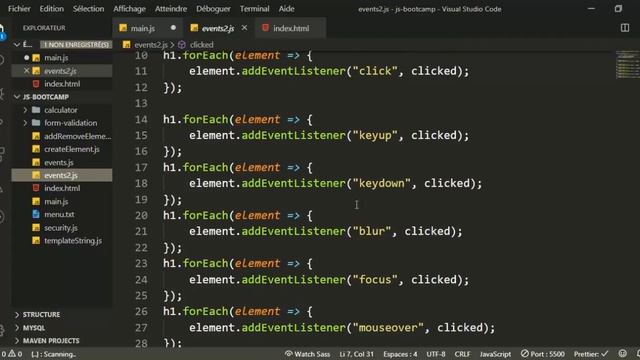The width and height of the screenshot is (640, 360).
Task: Click the "focus" string on line 24
Action: click(375, 280)
